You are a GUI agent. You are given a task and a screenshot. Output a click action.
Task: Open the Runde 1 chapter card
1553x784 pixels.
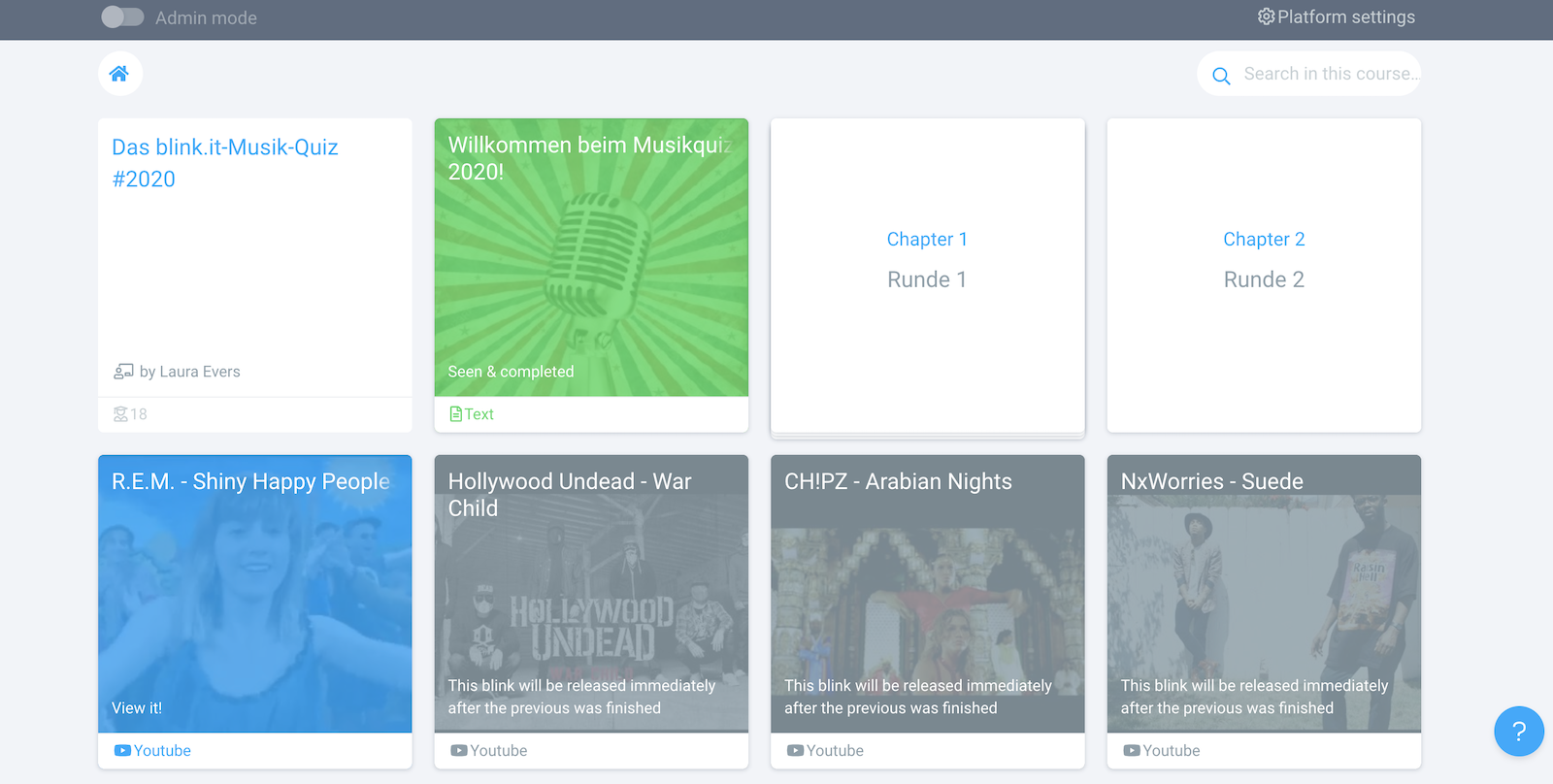[927, 276]
